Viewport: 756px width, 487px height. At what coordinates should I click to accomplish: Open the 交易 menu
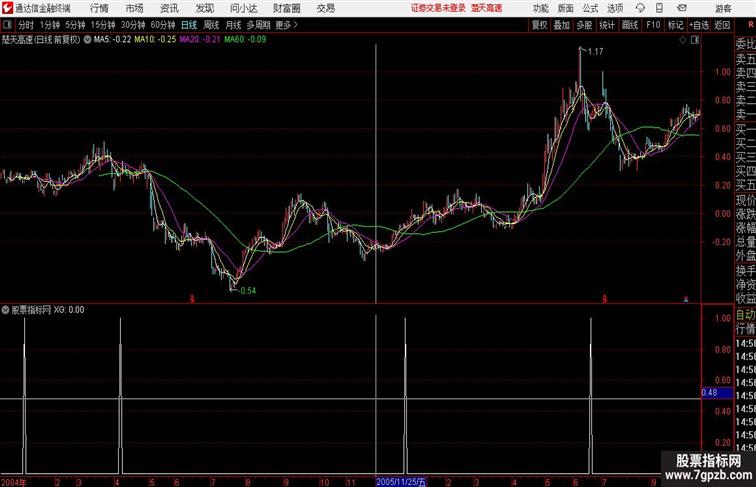point(325,8)
